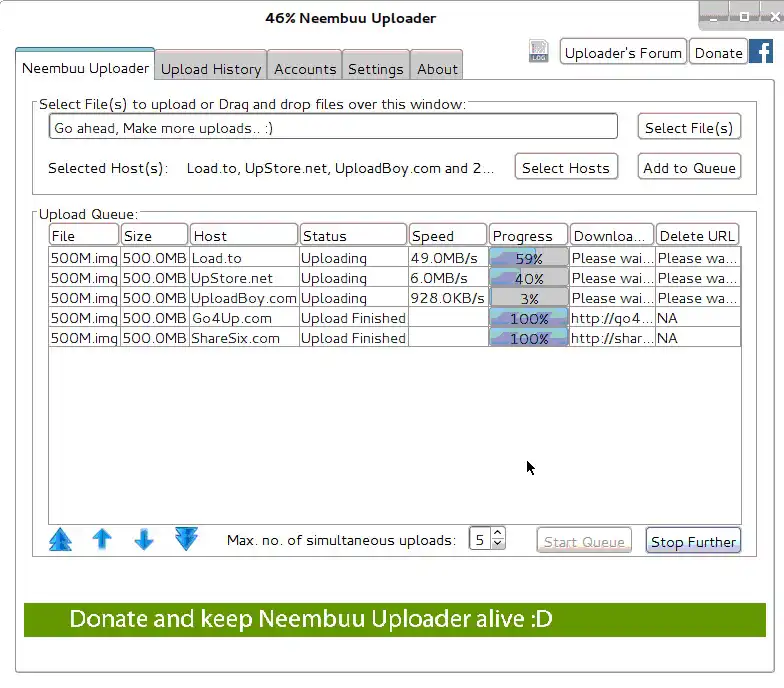Move selected upload up one position
This screenshot has width=784, height=688.
(102, 540)
